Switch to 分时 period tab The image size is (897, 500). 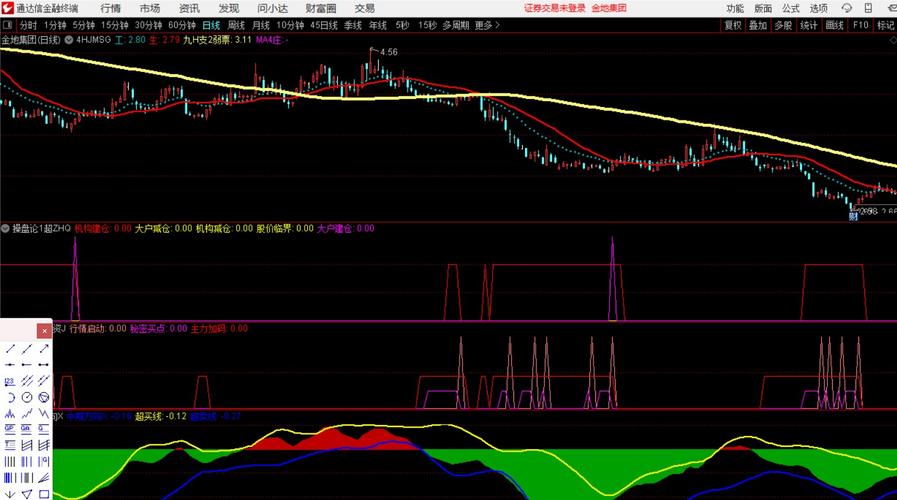[28, 25]
